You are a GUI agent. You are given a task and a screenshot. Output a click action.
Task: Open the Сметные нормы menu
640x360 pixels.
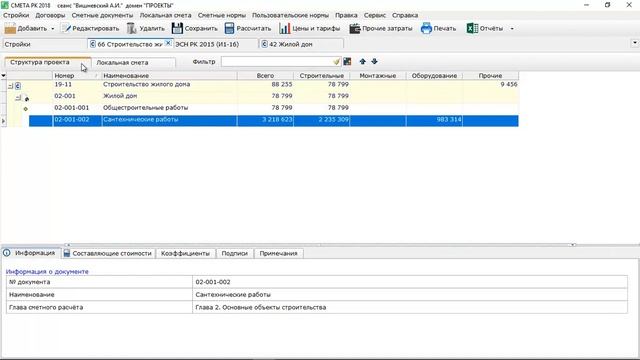pos(222,15)
